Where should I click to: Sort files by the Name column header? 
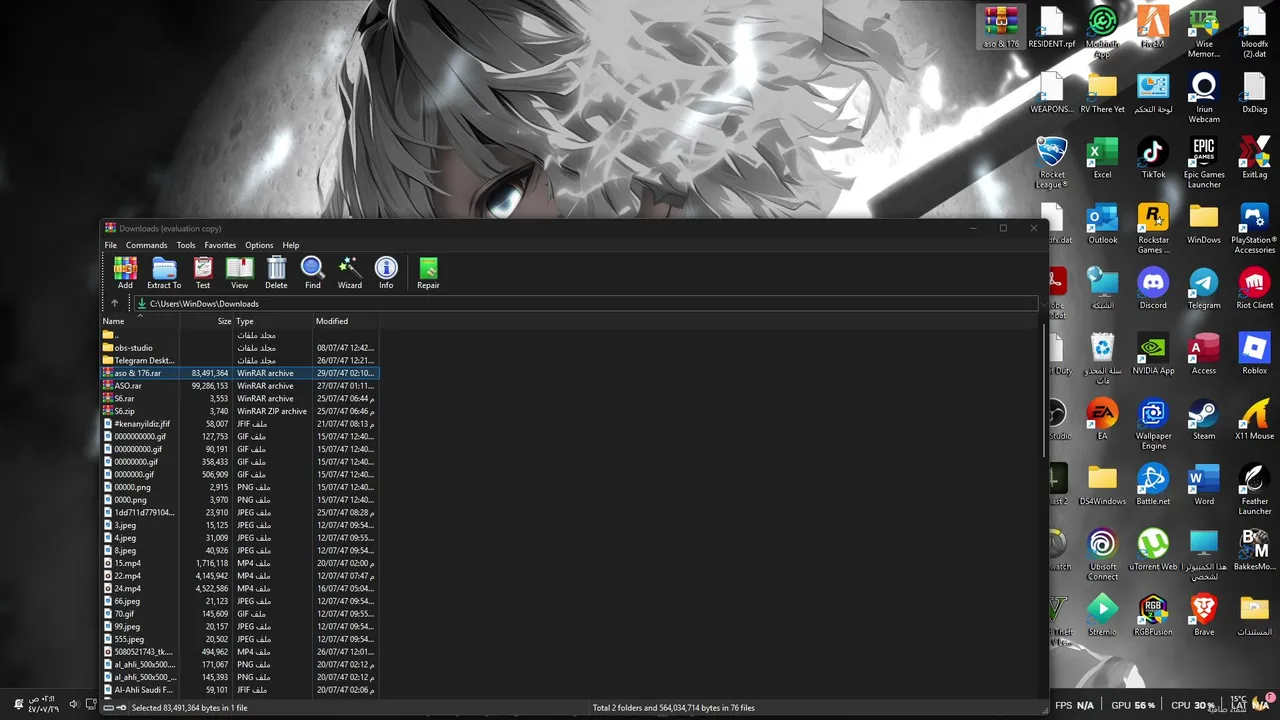(x=140, y=321)
